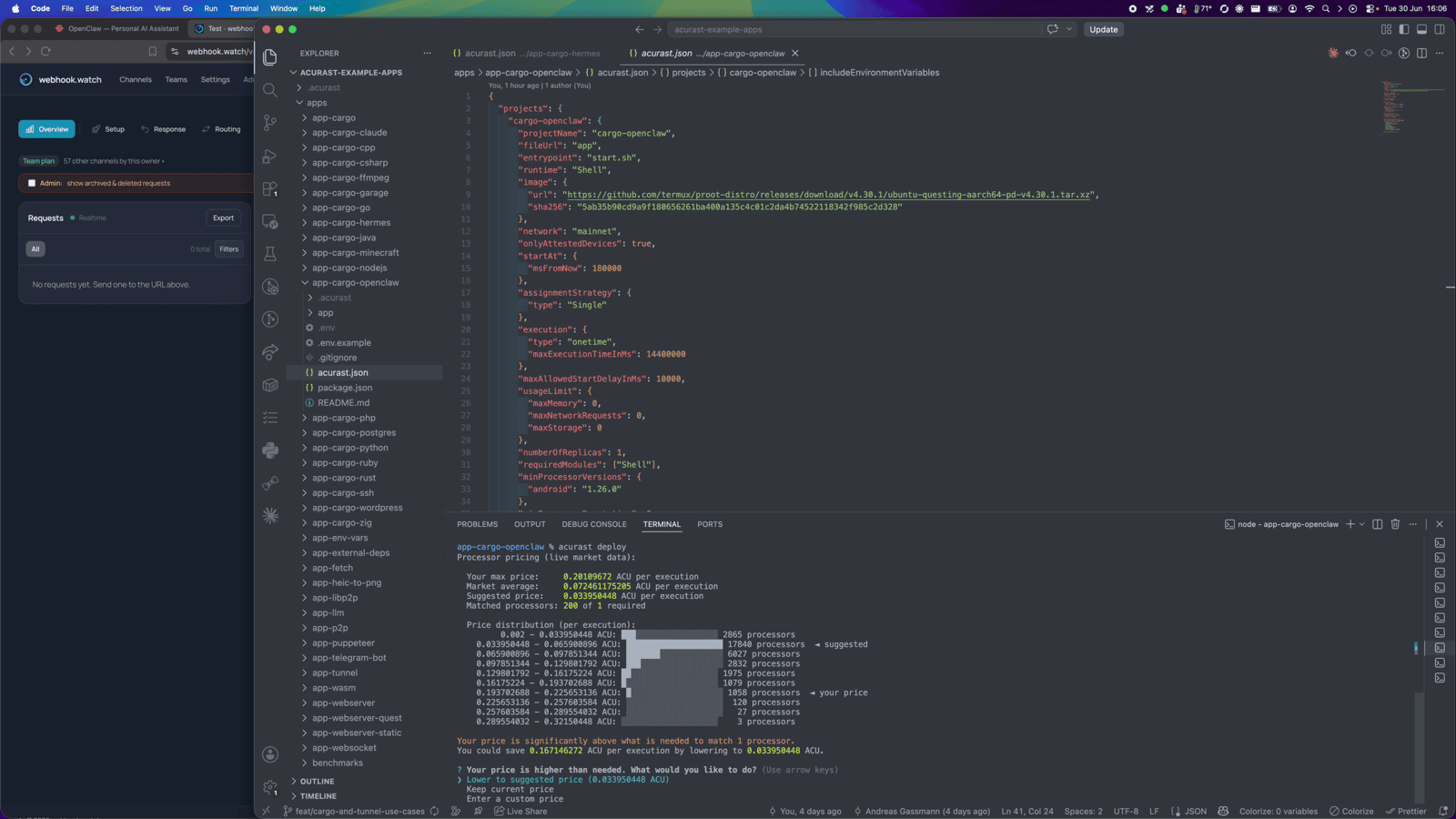Toggle bottom panel visibility in title bar
This screenshot has height=819, width=1456.
[1421, 29]
